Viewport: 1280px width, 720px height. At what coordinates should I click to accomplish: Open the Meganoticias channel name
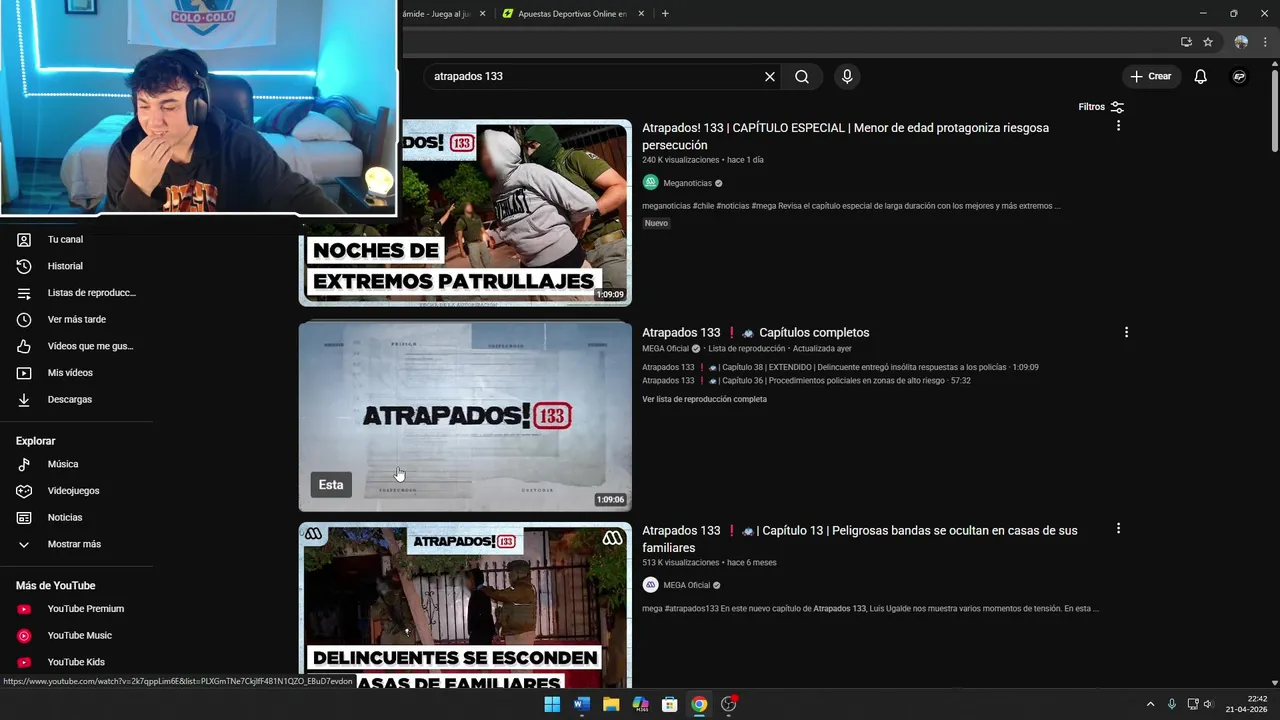(x=688, y=183)
